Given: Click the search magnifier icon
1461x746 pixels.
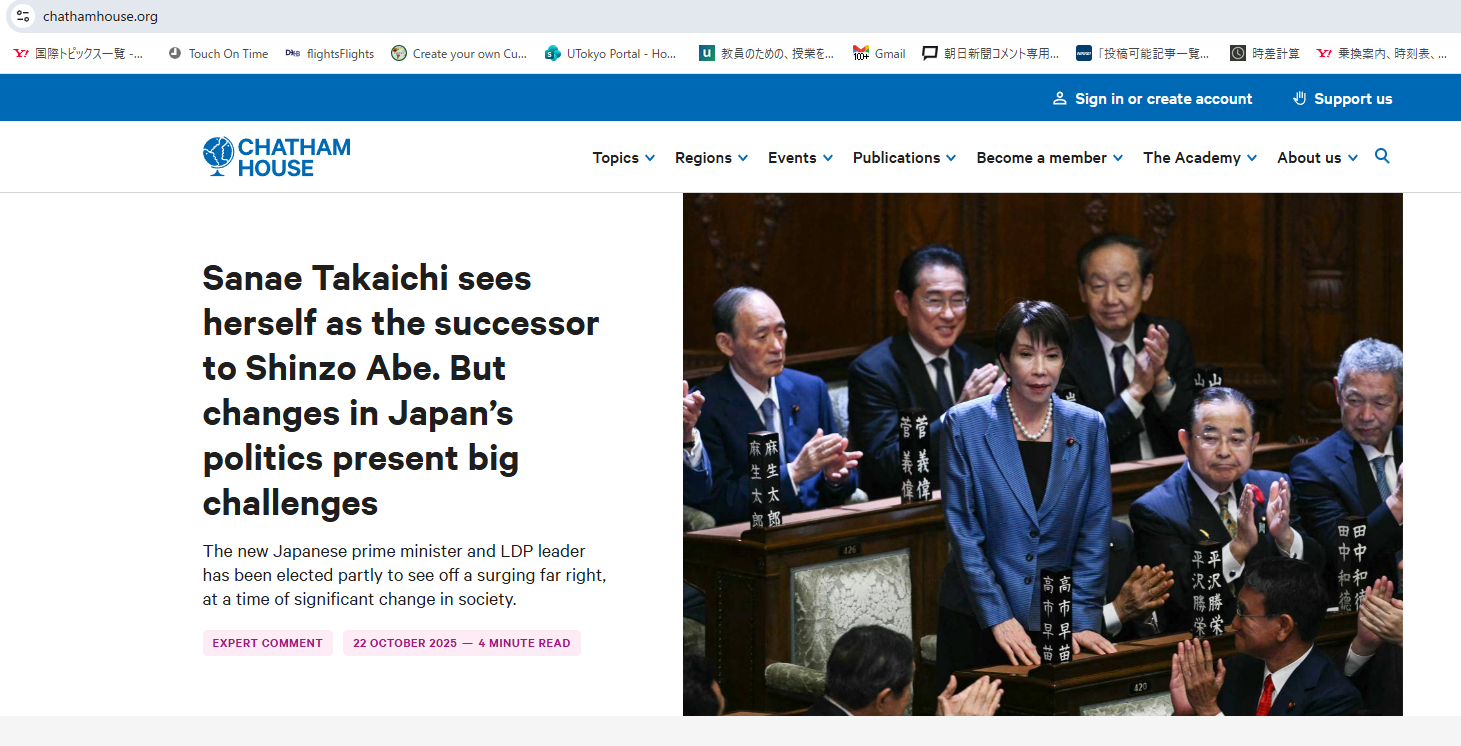Looking at the screenshot, I should point(1382,156).
